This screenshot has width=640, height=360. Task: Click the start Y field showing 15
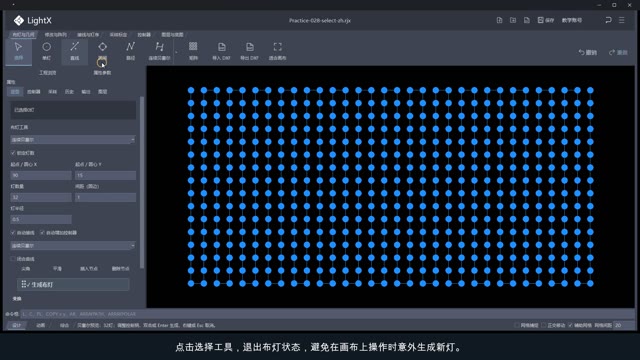click(105, 175)
